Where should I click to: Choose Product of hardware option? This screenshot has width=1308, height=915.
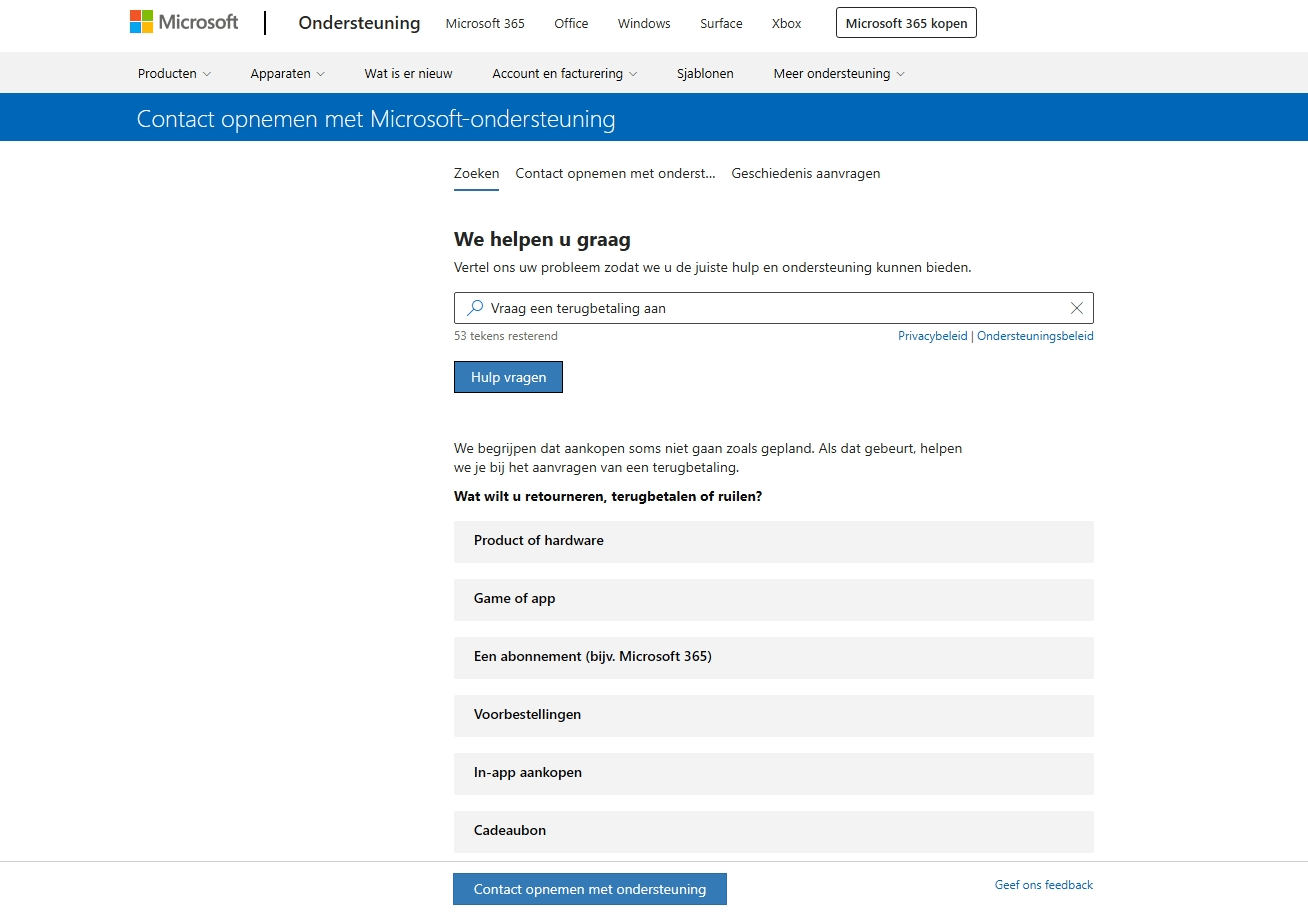point(774,541)
